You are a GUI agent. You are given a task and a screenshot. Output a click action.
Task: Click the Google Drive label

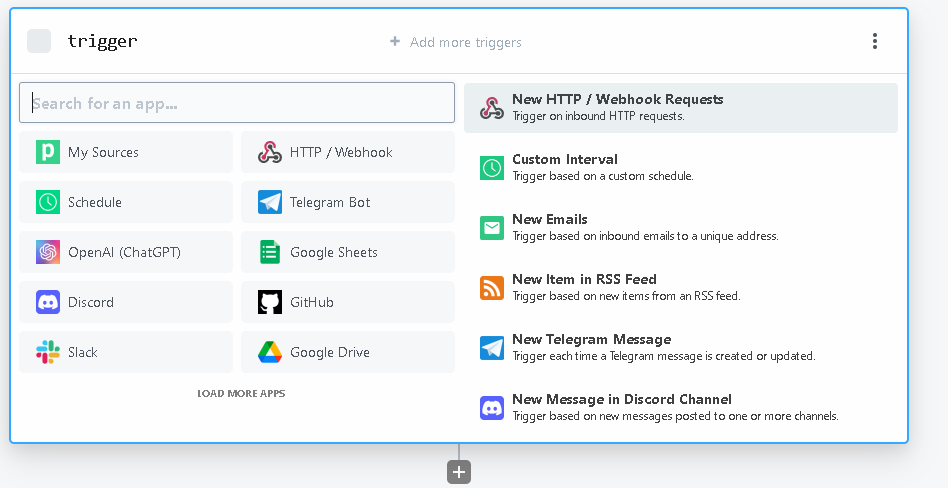pos(330,353)
